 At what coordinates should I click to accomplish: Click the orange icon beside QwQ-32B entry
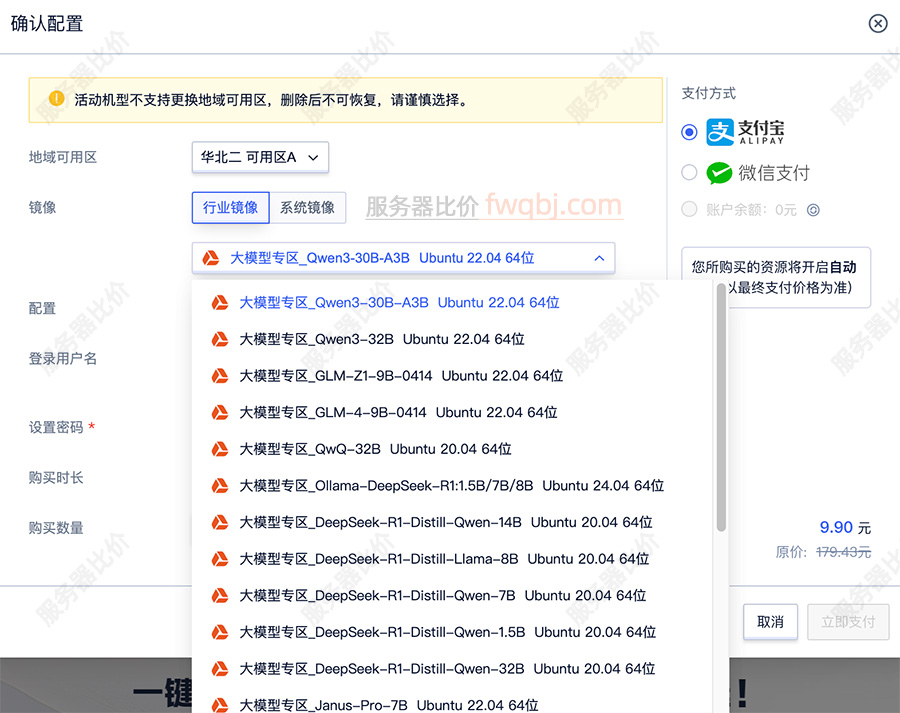pos(220,449)
